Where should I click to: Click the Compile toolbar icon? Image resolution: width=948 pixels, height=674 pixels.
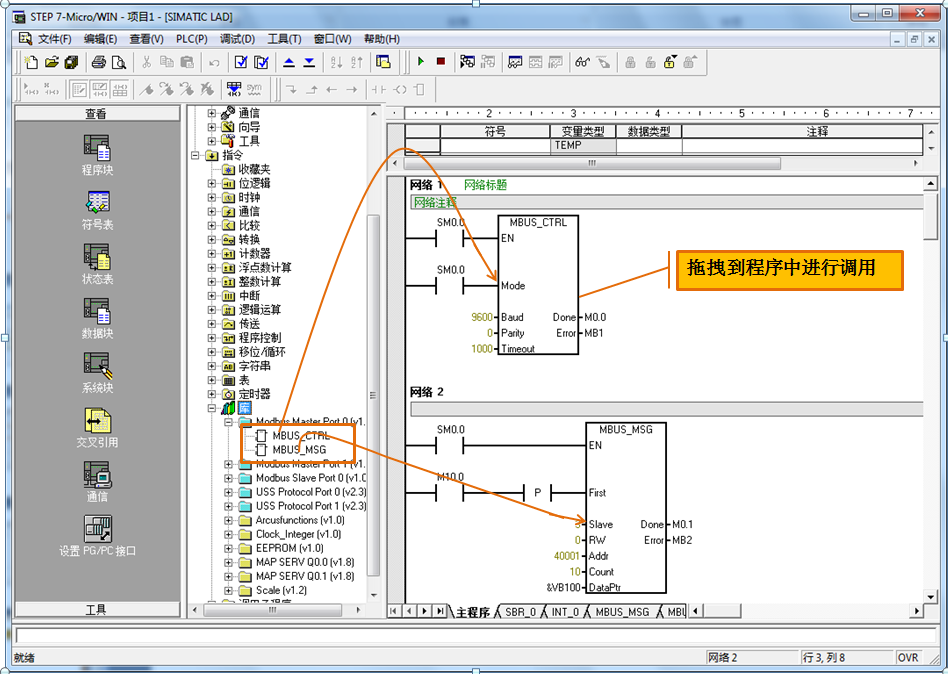pyautogui.click(x=241, y=62)
